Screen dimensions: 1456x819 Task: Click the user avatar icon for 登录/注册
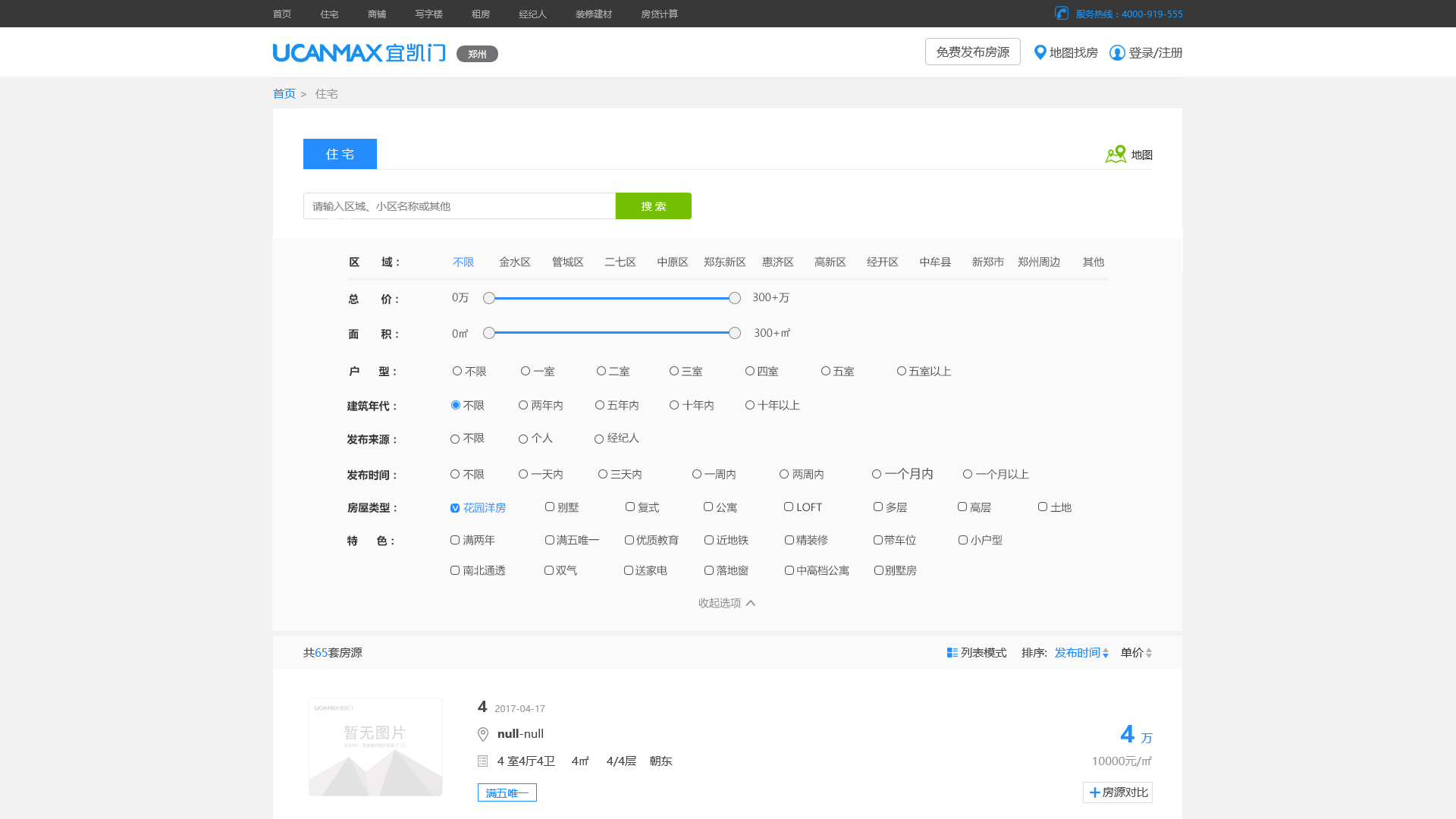pyautogui.click(x=1117, y=52)
